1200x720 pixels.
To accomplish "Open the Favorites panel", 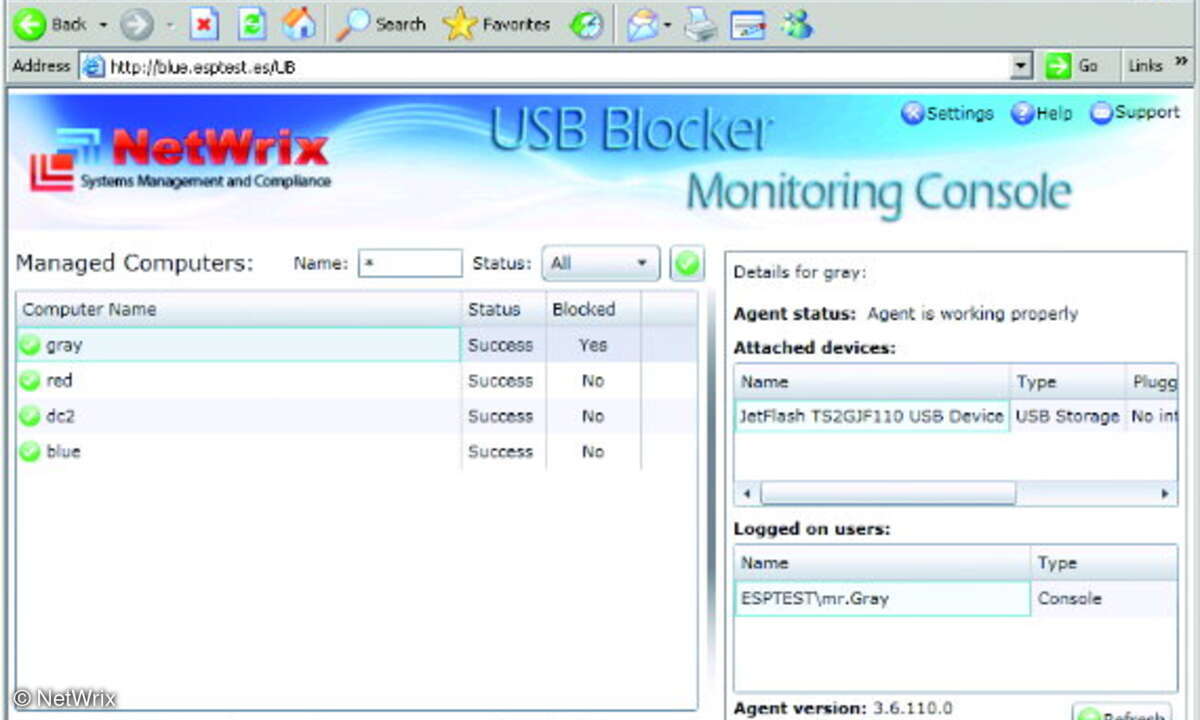I will [x=497, y=24].
